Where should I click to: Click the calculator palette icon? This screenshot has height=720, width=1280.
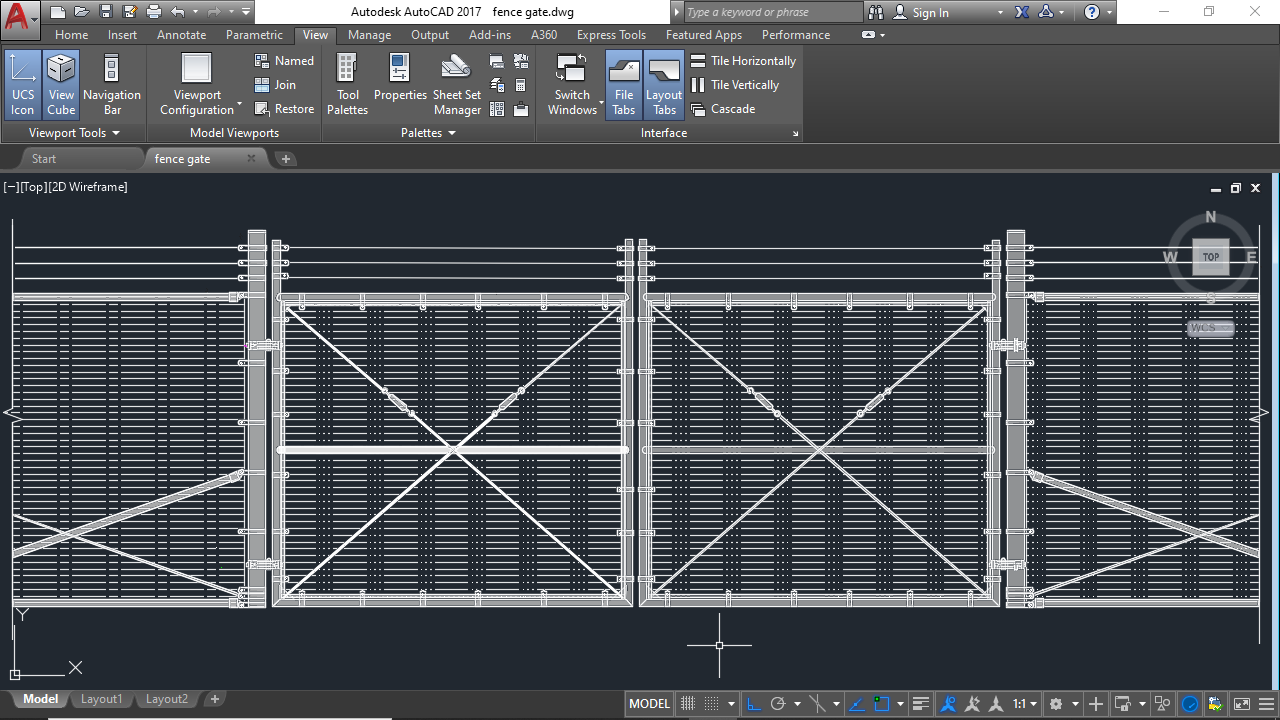tap(521, 85)
